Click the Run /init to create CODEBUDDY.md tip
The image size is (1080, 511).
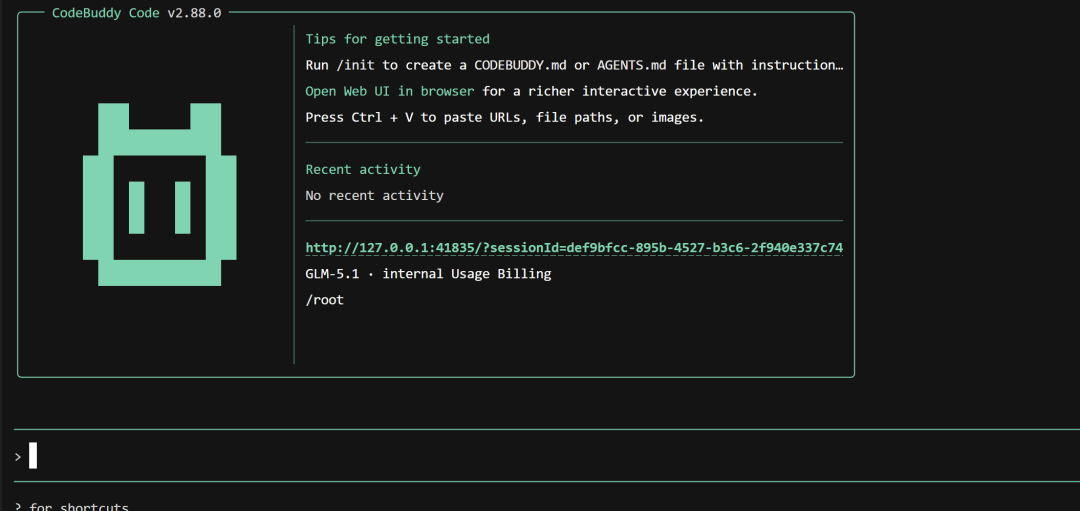click(574, 65)
